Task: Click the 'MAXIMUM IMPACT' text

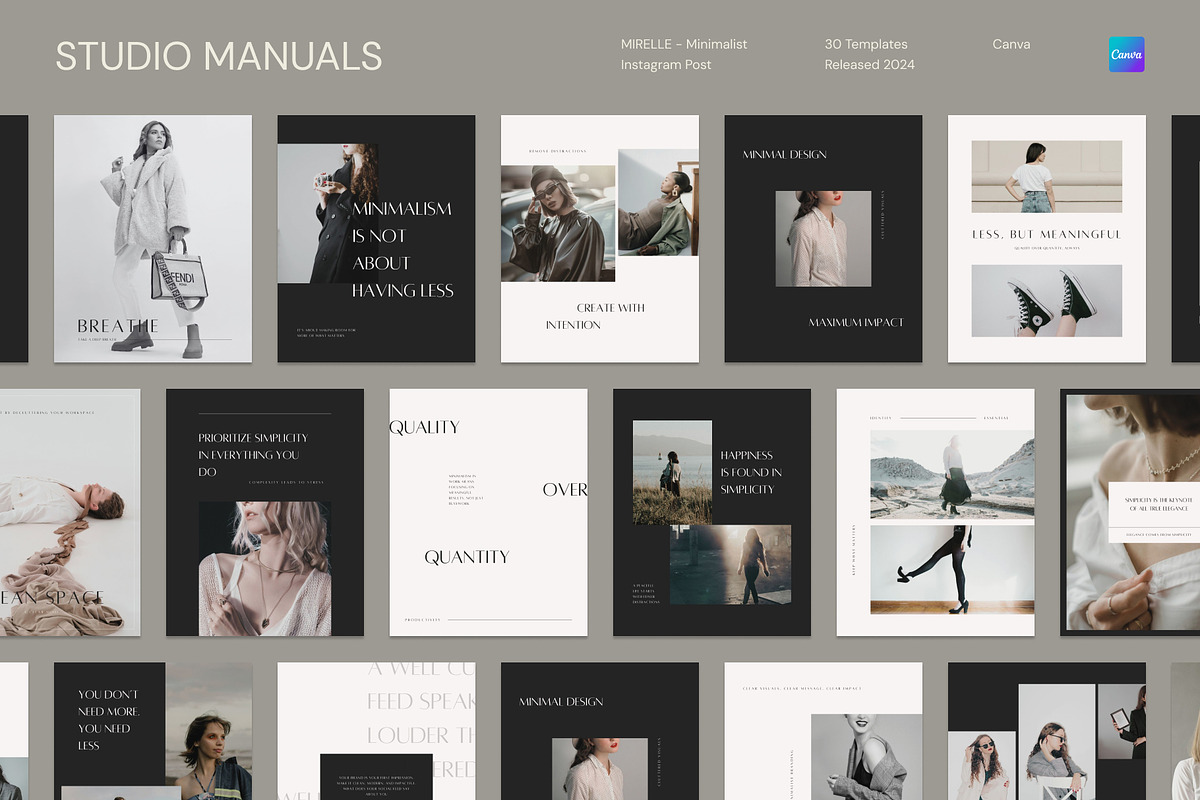Action: 856,323
